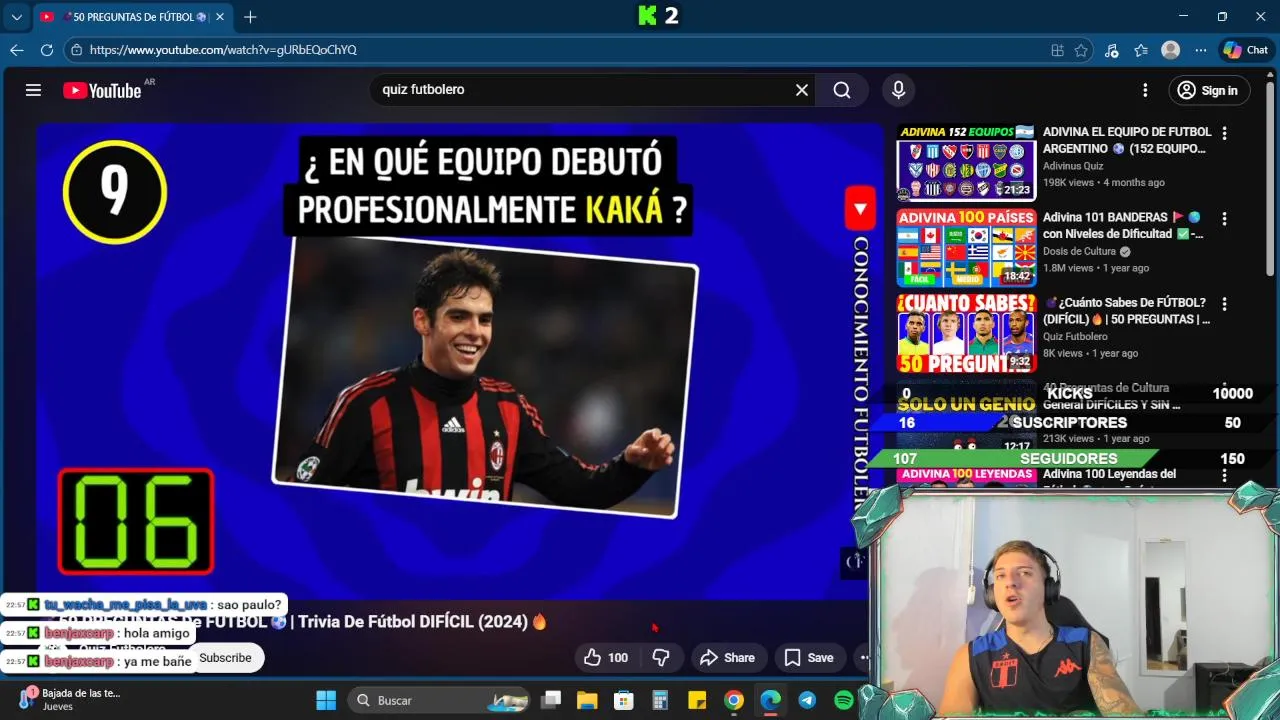Image resolution: width=1280 pixels, height=720 pixels.
Task: Clear the search query with the X
Action: pyautogui.click(x=802, y=90)
